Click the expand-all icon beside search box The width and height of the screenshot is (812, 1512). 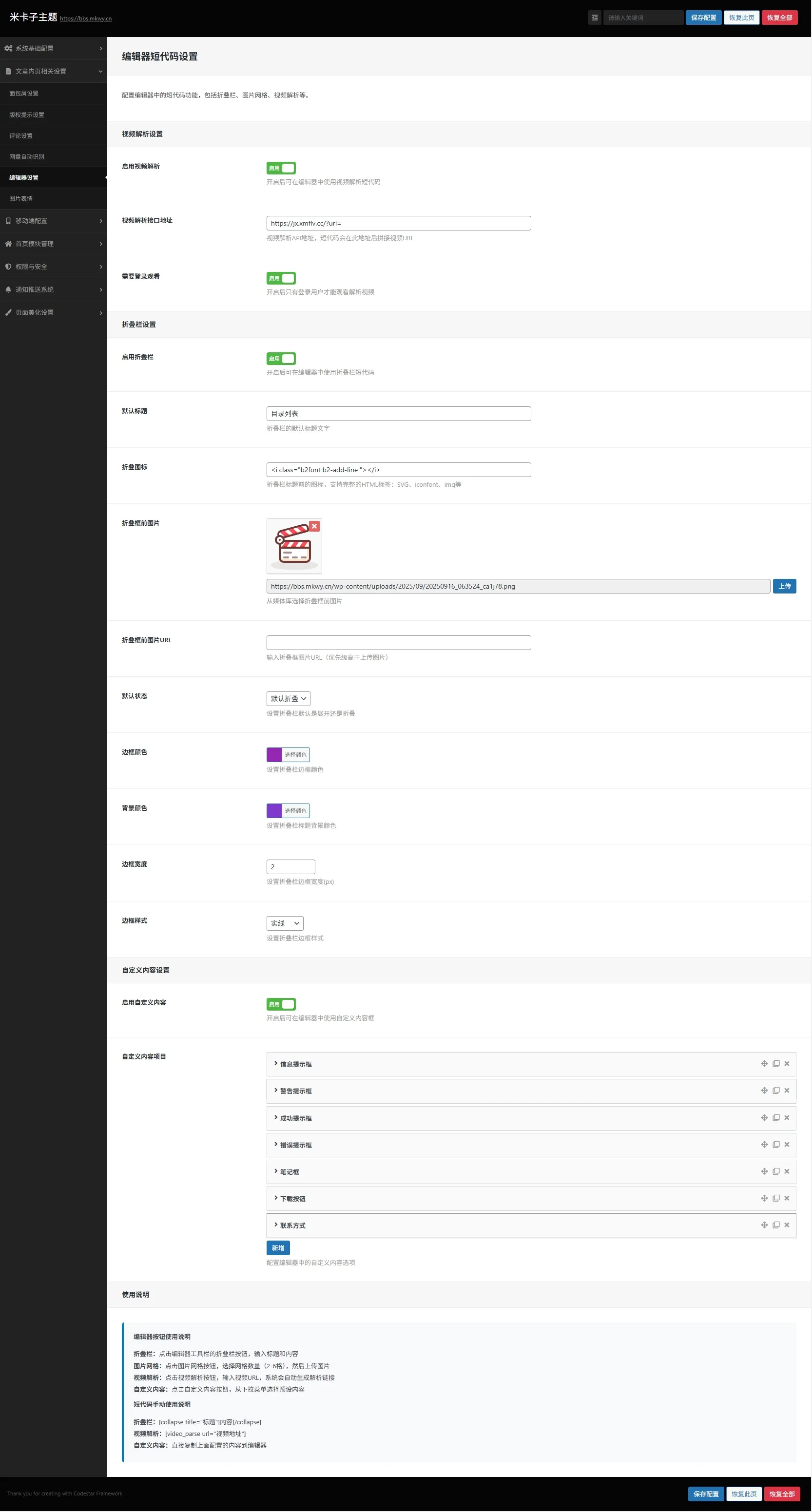click(x=594, y=18)
